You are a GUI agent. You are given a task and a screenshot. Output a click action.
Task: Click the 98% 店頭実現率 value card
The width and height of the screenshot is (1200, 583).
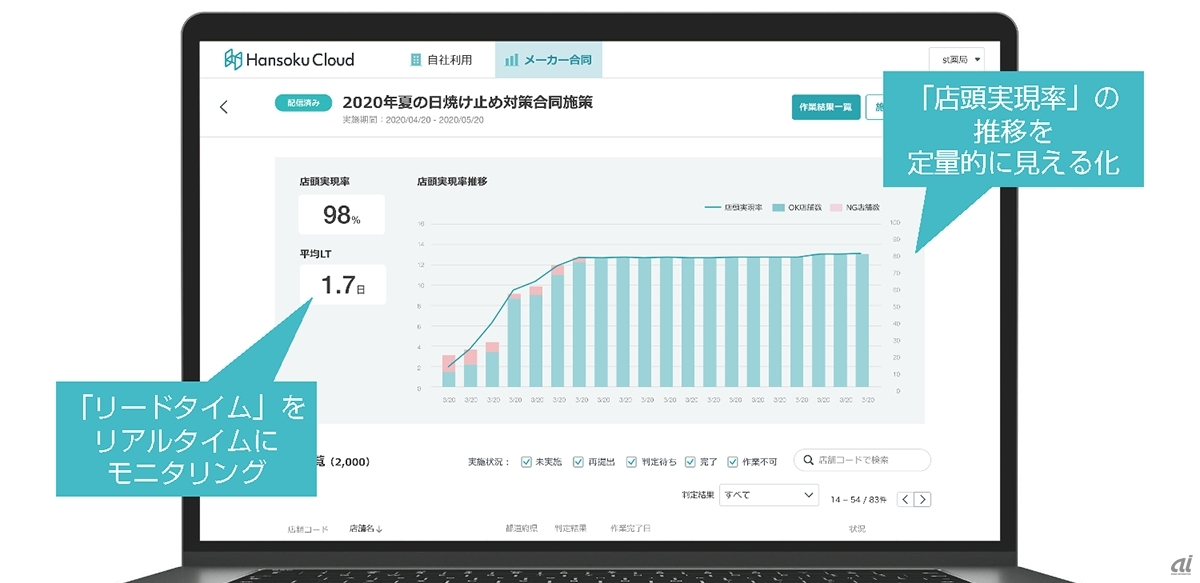[341, 214]
